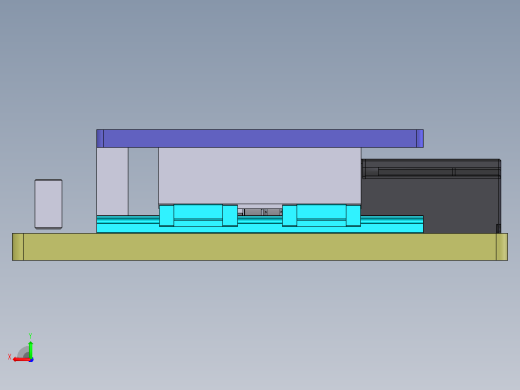This screenshot has height=390, width=520.
Task: Select the large gray center carriage block
Action: pos(260,176)
